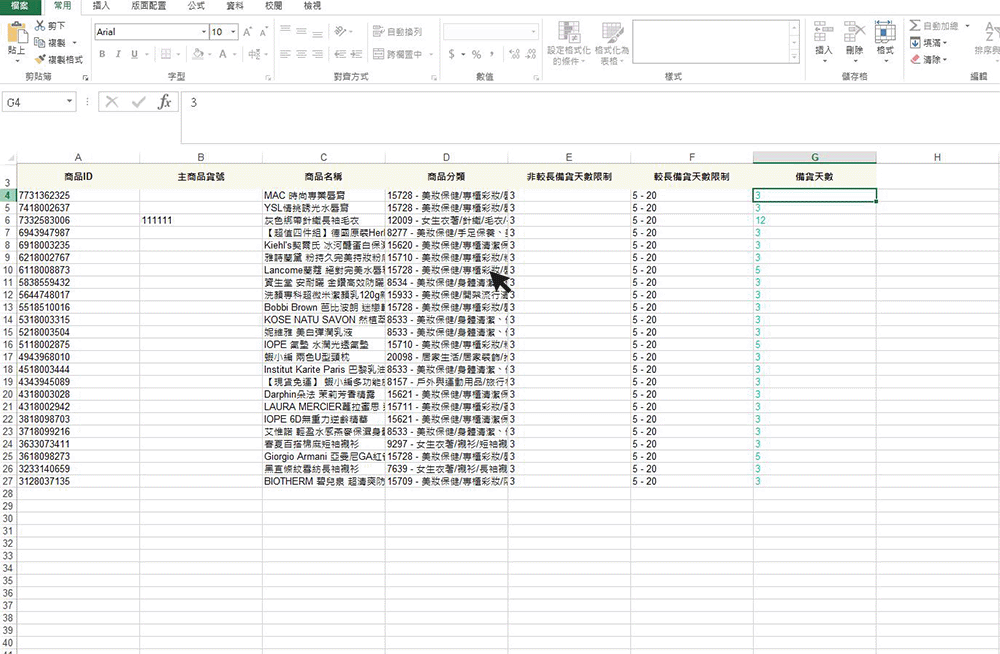Viewport: 1000px width, 654px height.
Task: Open the number format dropdown
Action: pos(533,32)
